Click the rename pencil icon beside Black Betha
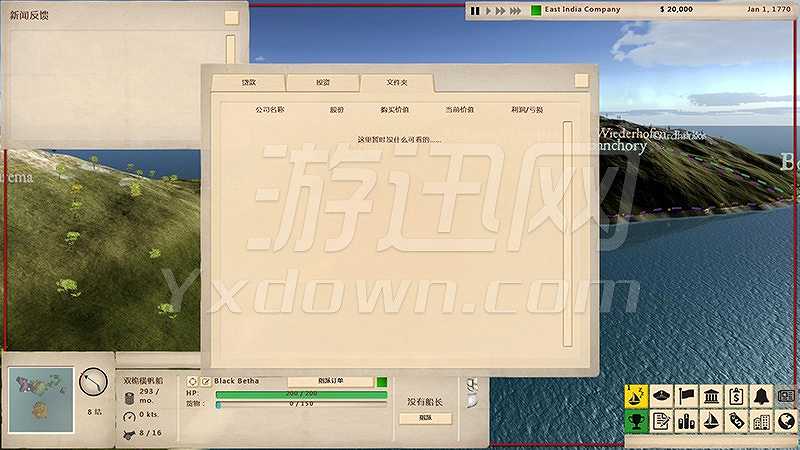Viewport: 800px width, 450px height. [205, 381]
